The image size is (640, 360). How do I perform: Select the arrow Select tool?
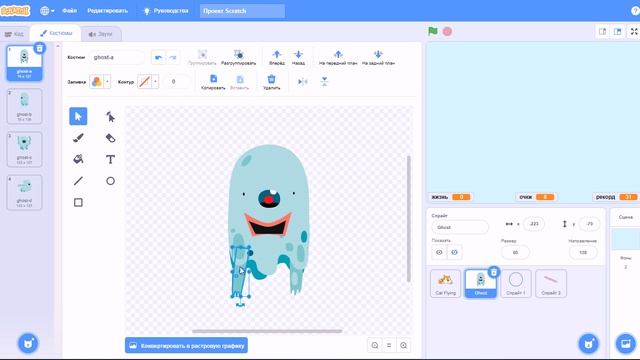pos(78,116)
